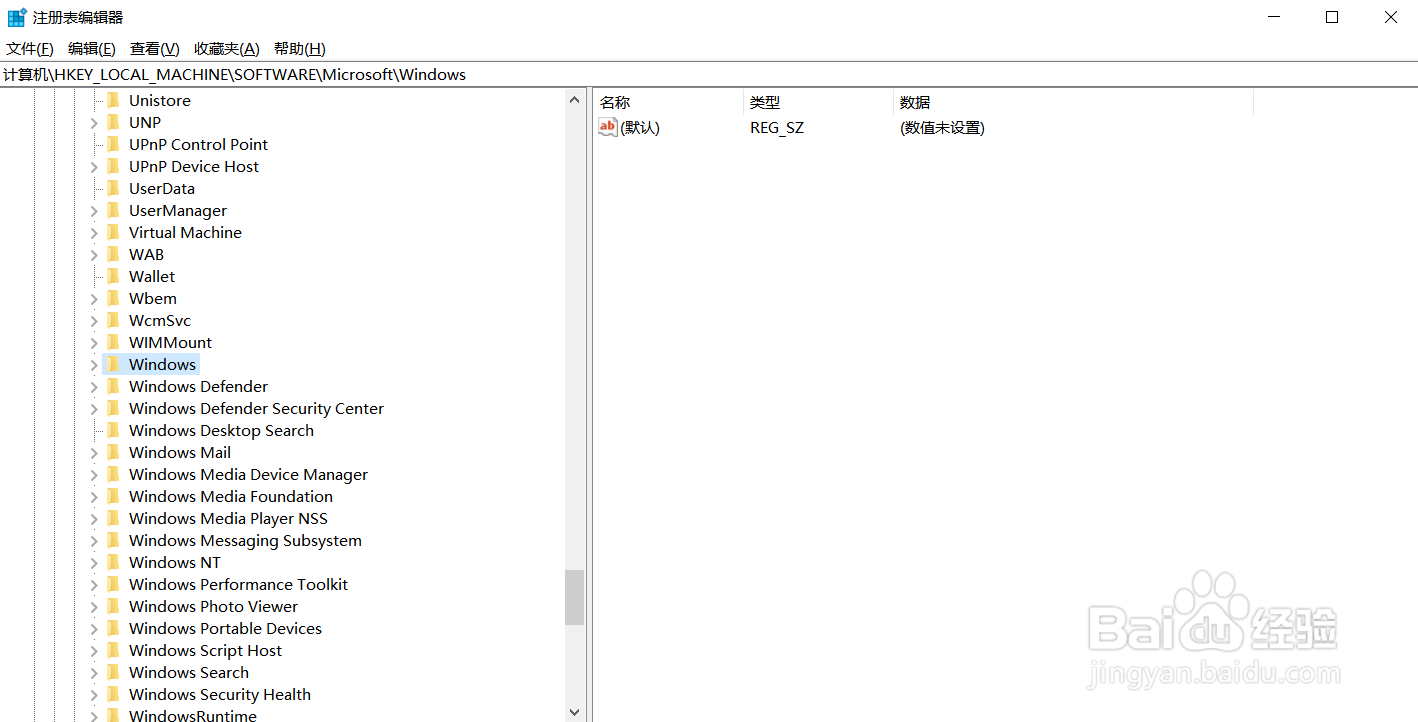Expand the WcmSvc key
This screenshot has width=1418, height=722.
[94, 320]
